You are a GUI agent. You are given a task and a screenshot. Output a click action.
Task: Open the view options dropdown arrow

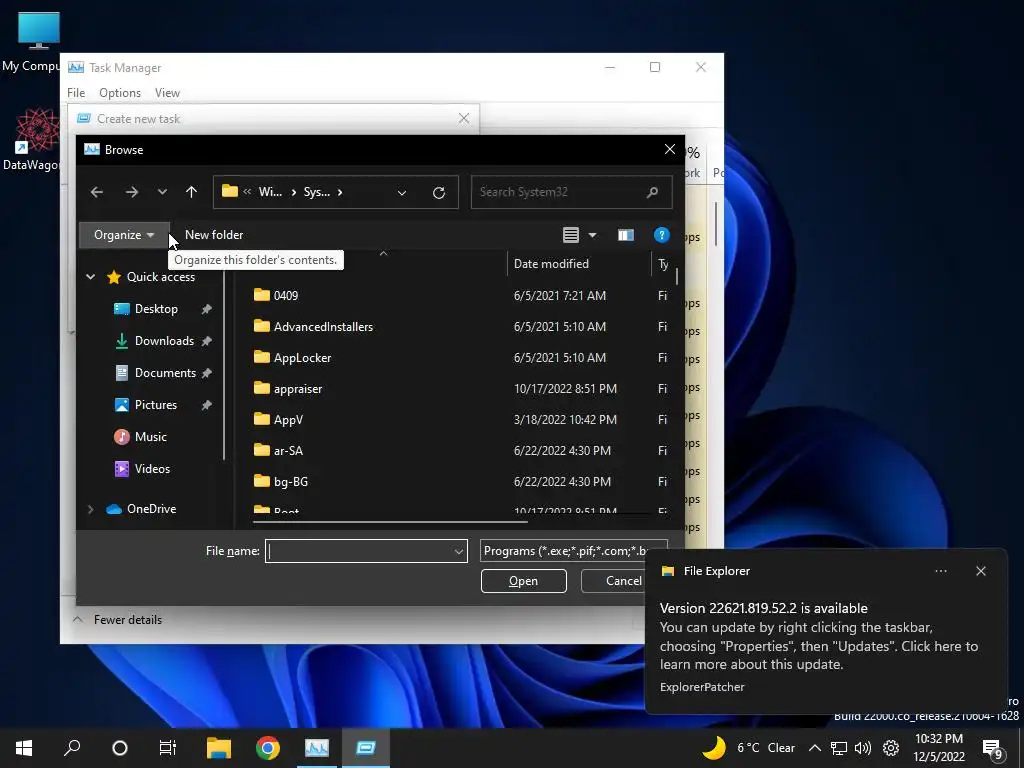(x=592, y=235)
